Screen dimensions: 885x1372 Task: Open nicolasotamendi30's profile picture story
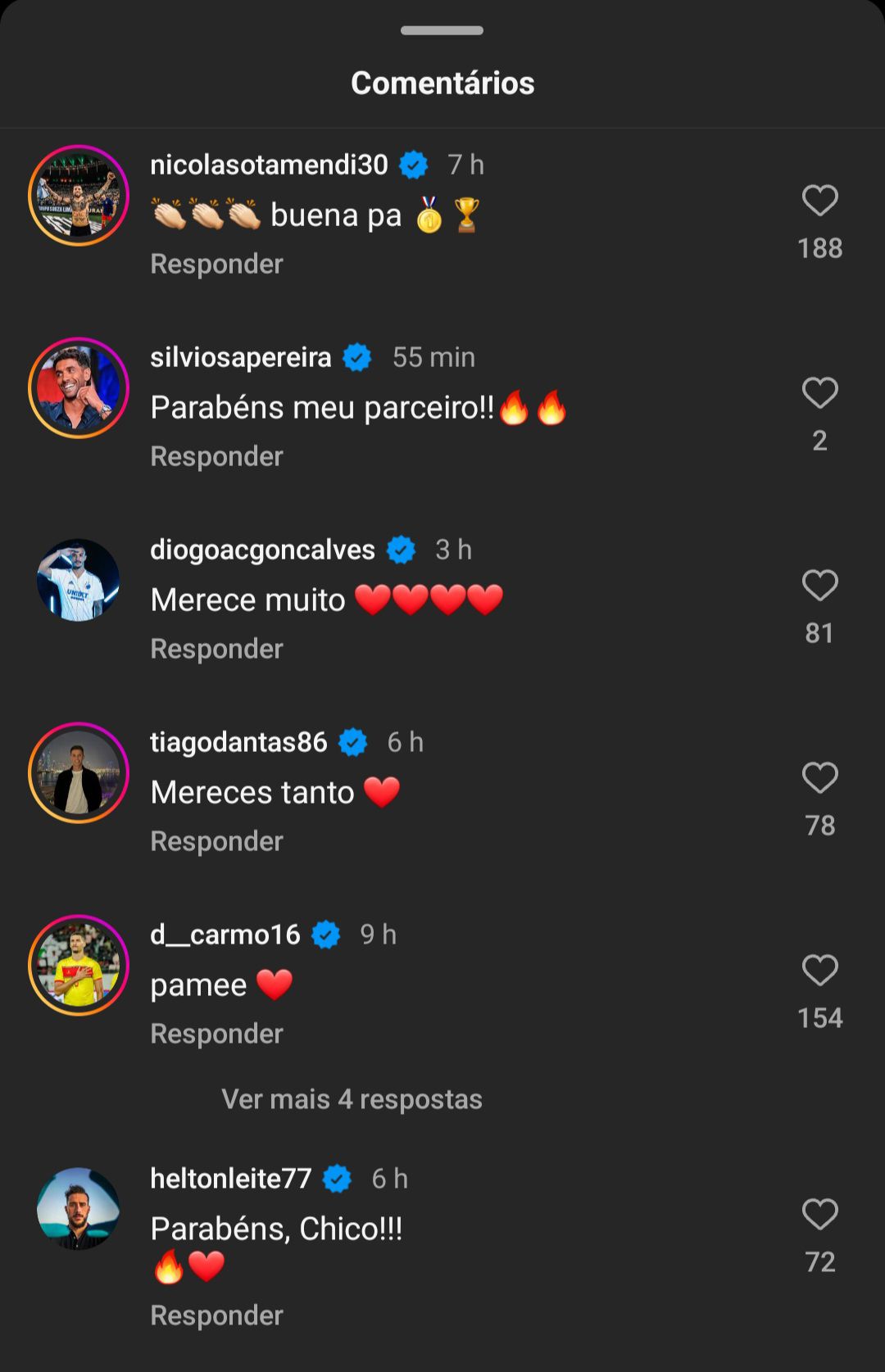79,196
